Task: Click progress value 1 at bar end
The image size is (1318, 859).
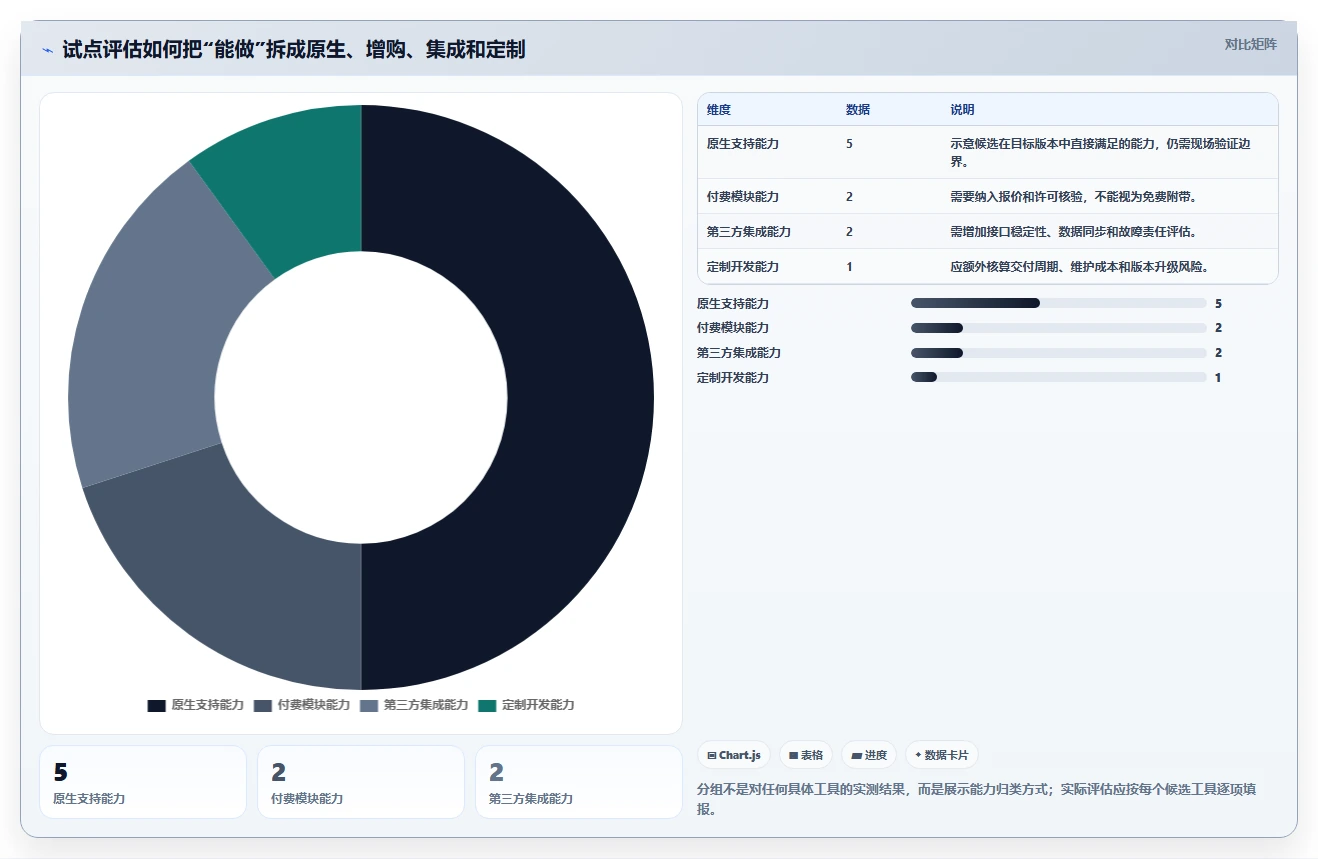Action: [x=1218, y=378]
